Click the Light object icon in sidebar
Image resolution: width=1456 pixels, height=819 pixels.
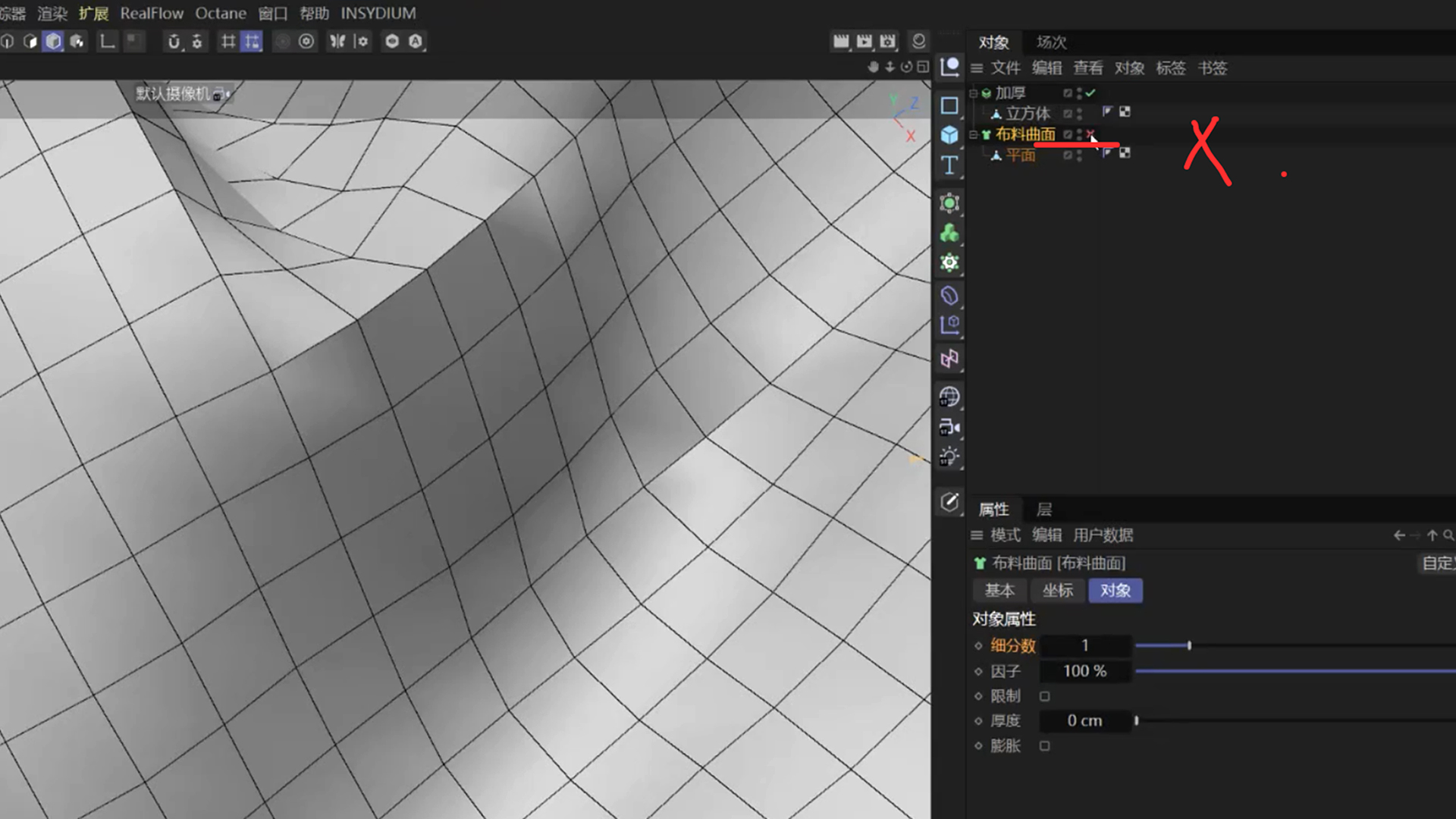949,457
